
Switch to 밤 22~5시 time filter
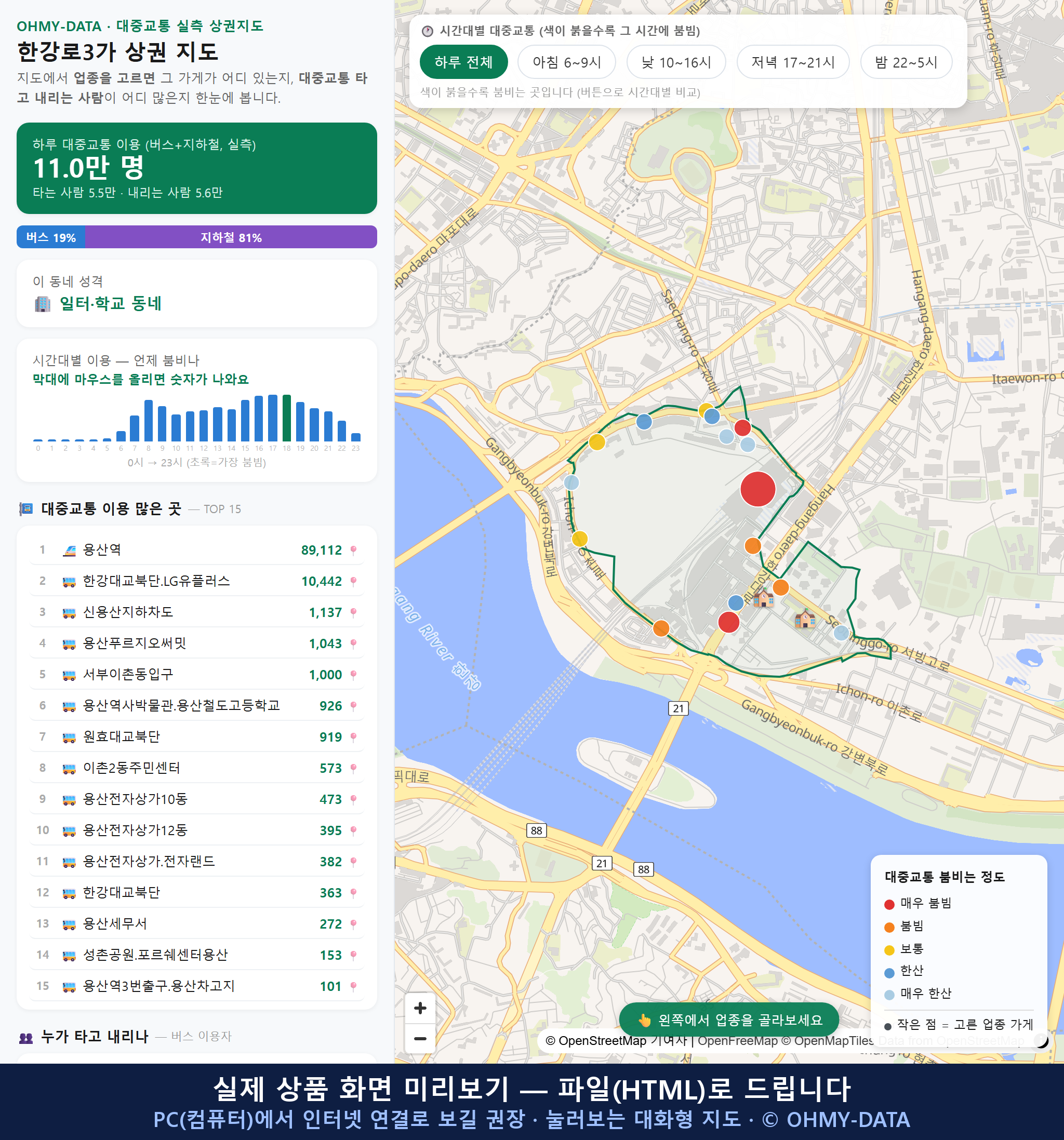click(x=906, y=62)
